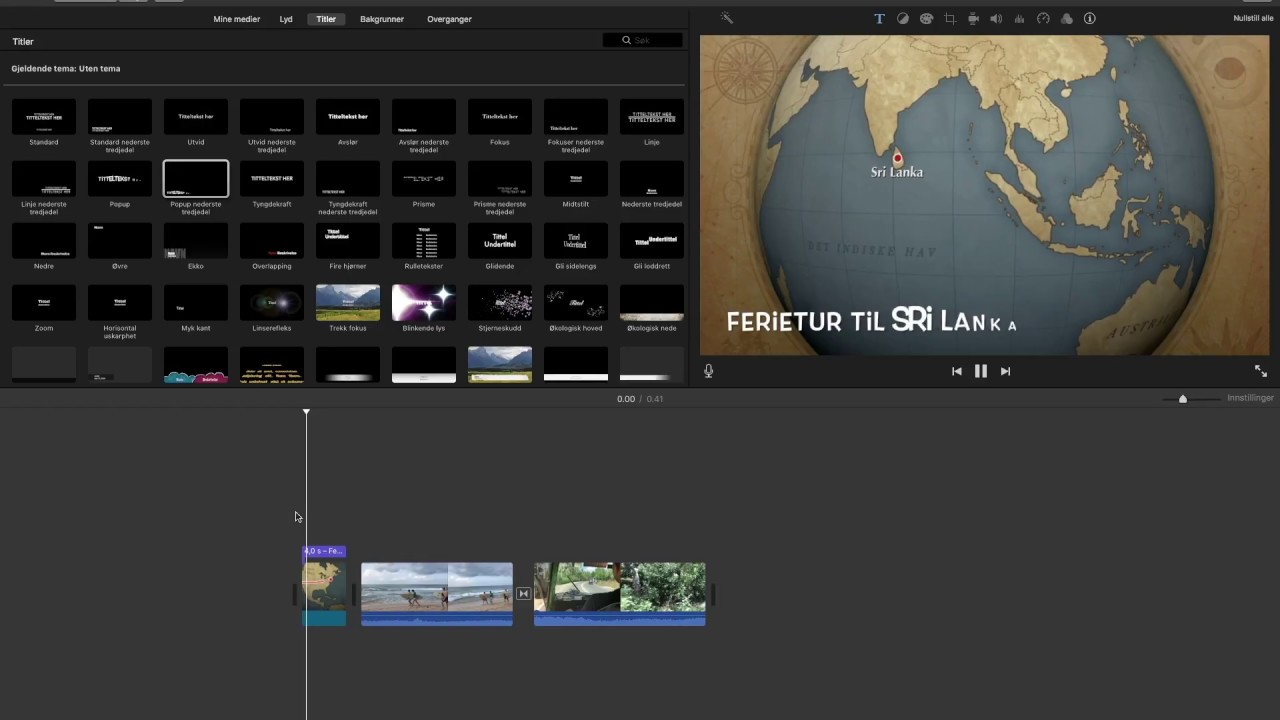Click the timeline playhead marker
Image resolution: width=1280 pixels, height=720 pixels.
[x=306, y=411]
